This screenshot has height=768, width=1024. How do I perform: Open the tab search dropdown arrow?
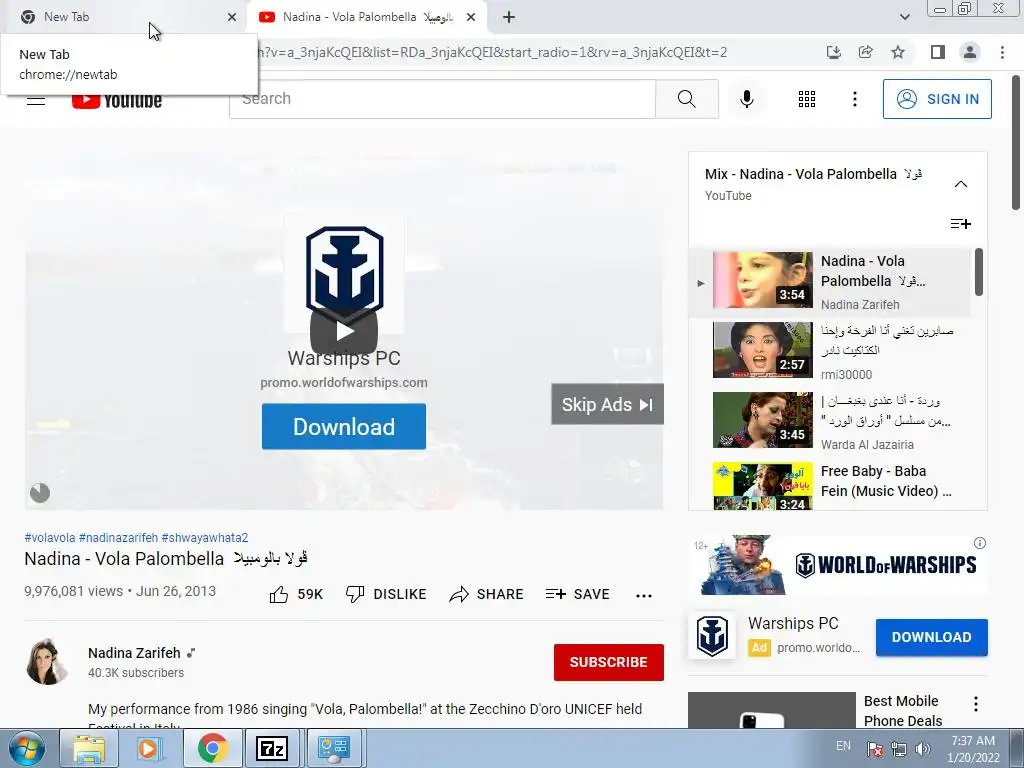point(904,17)
